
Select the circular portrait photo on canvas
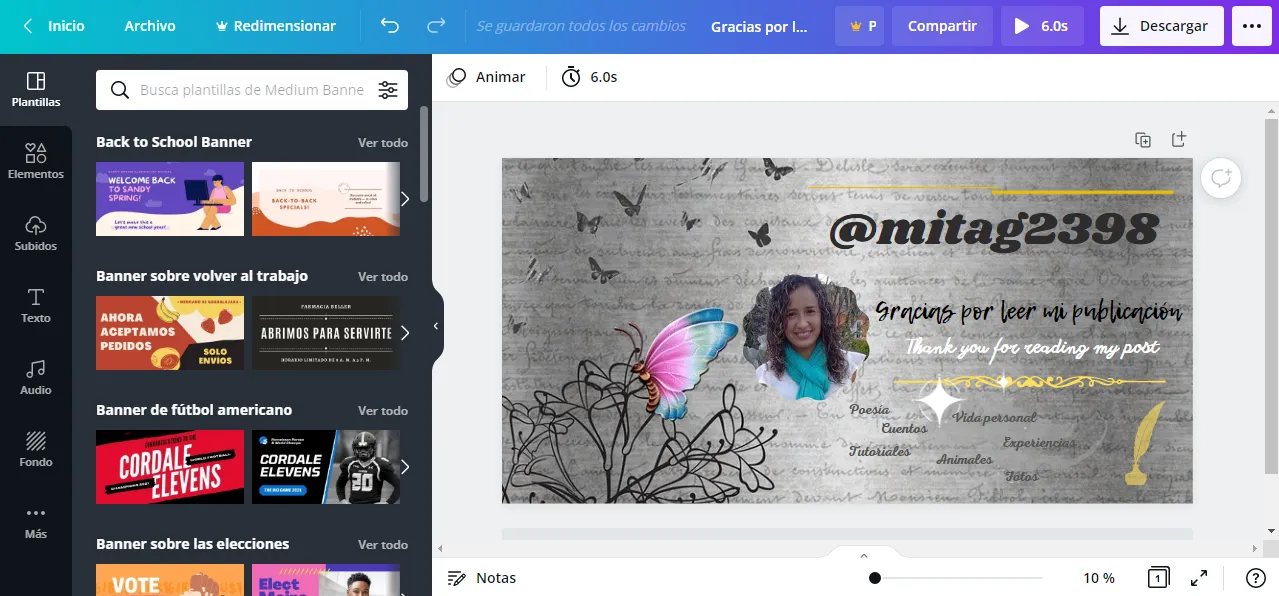pos(806,337)
